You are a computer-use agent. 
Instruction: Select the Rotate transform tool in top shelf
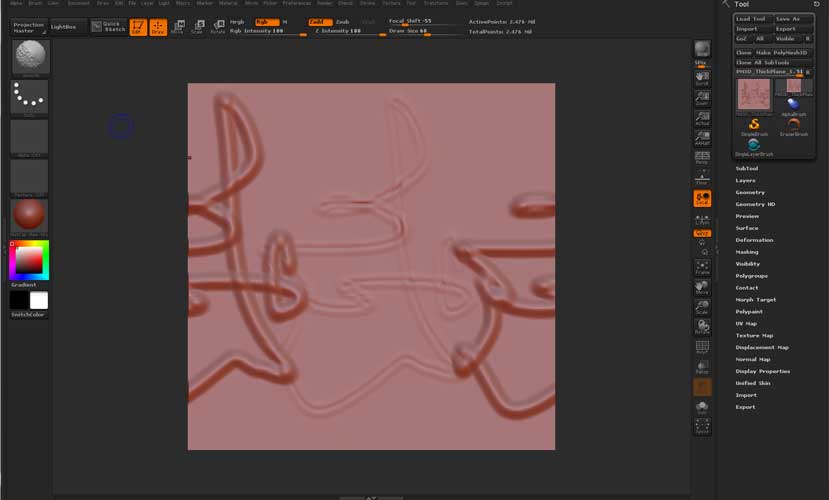coord(218,27)
